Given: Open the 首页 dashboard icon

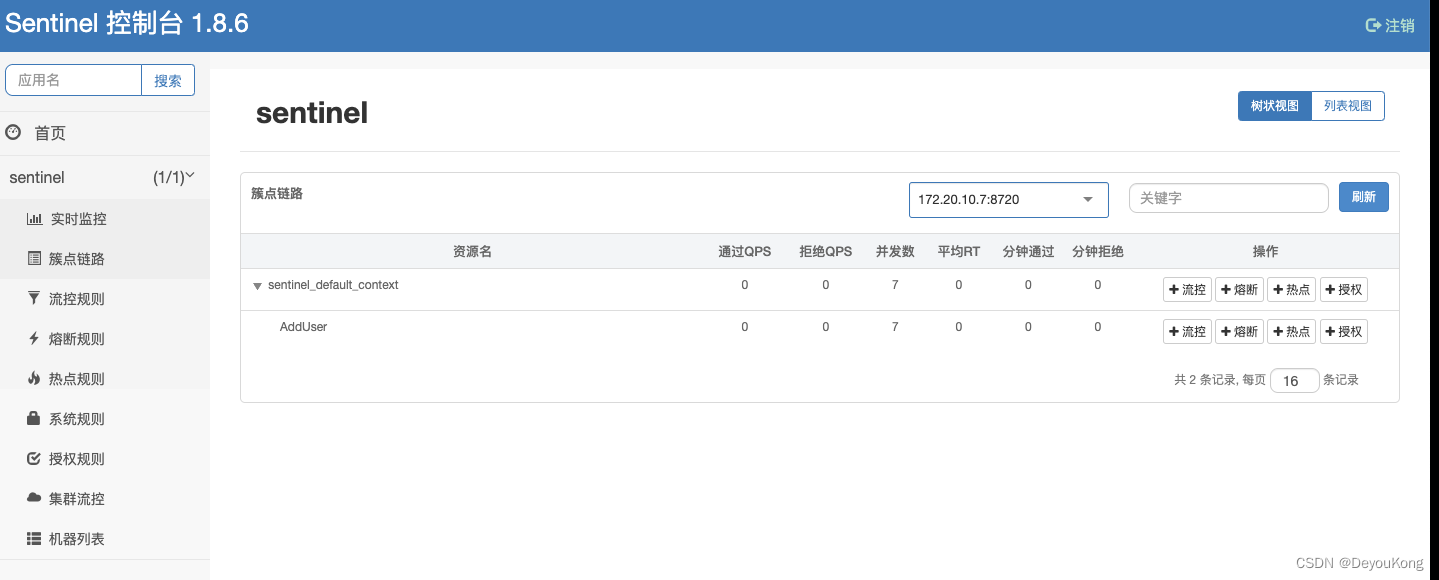Looking at the screenshot, I should pos(13,132).
